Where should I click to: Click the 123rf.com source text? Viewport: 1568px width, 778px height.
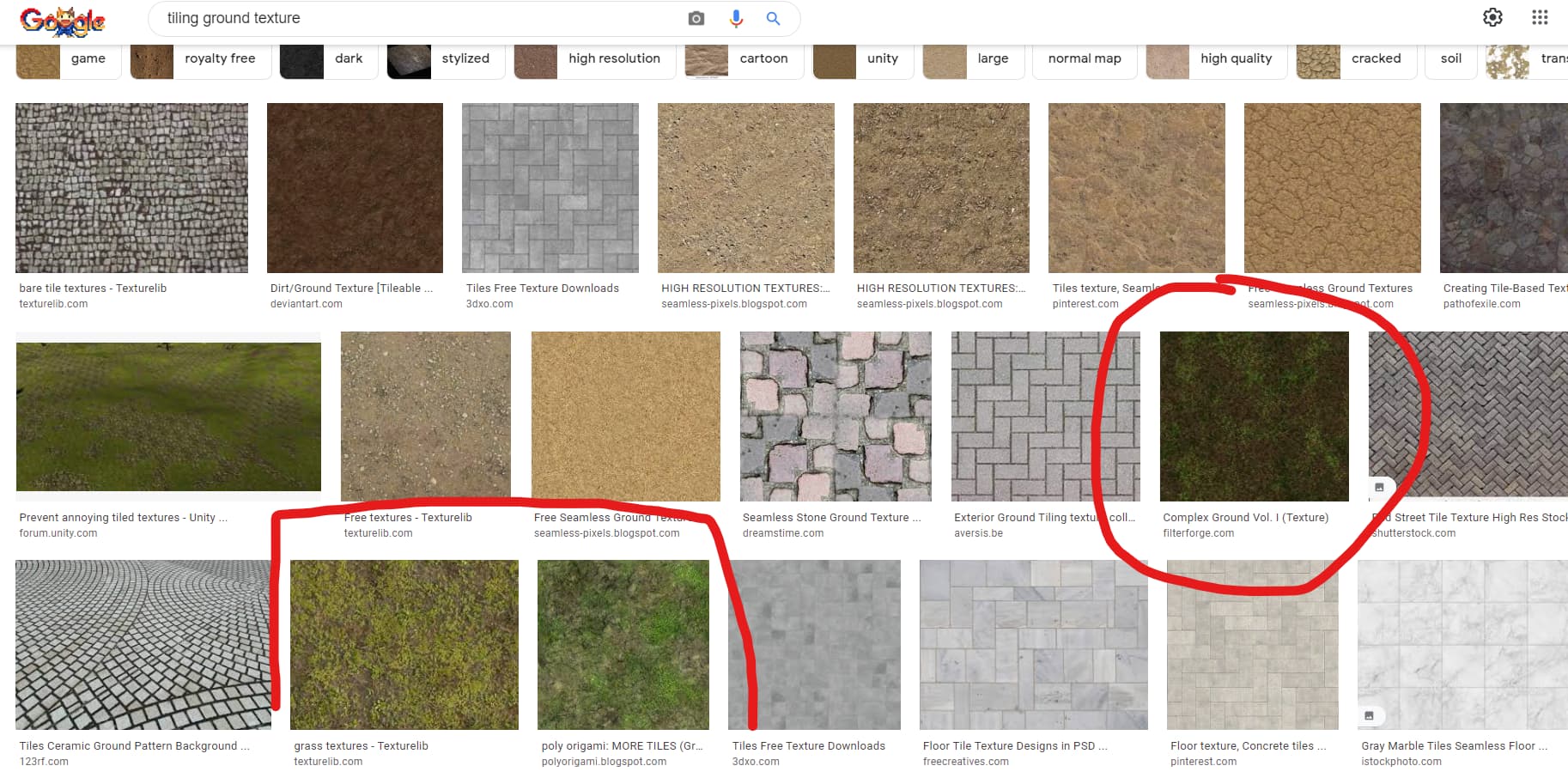point(44,762)
